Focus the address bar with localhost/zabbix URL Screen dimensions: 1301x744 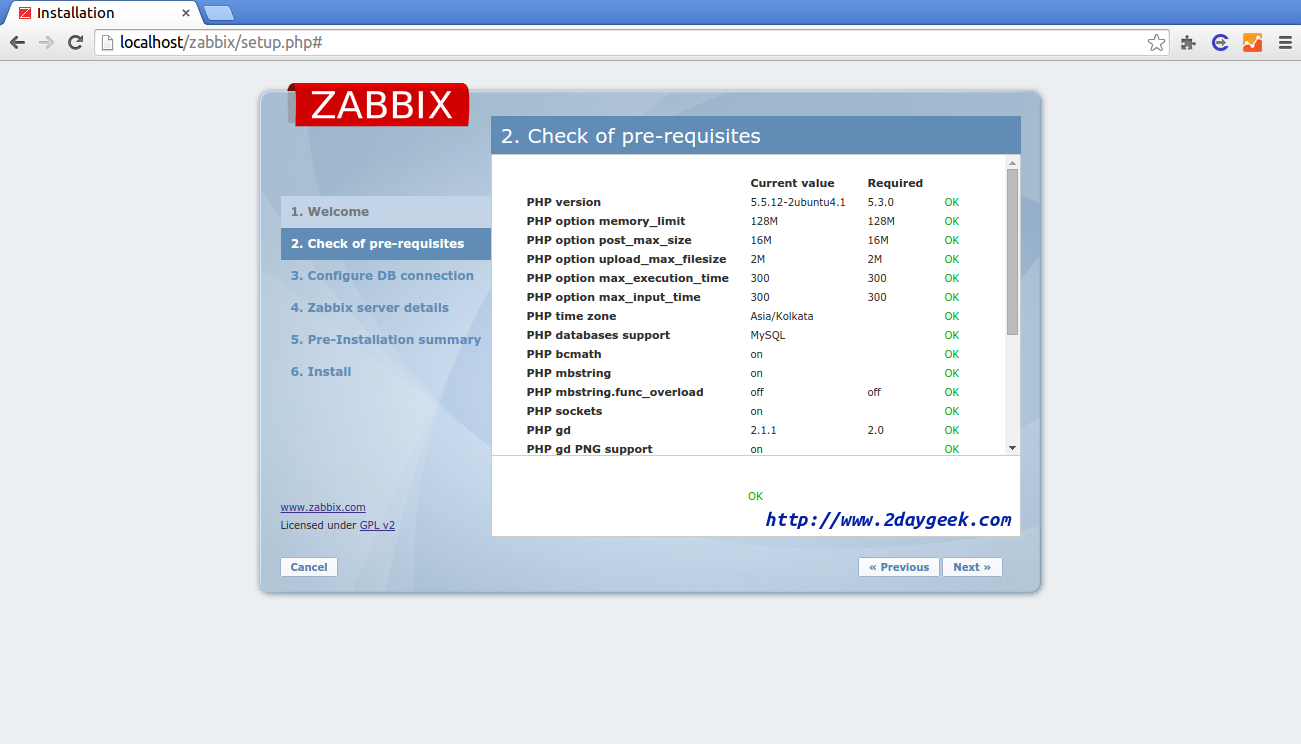pyautogui.click(x=630, y=42)
